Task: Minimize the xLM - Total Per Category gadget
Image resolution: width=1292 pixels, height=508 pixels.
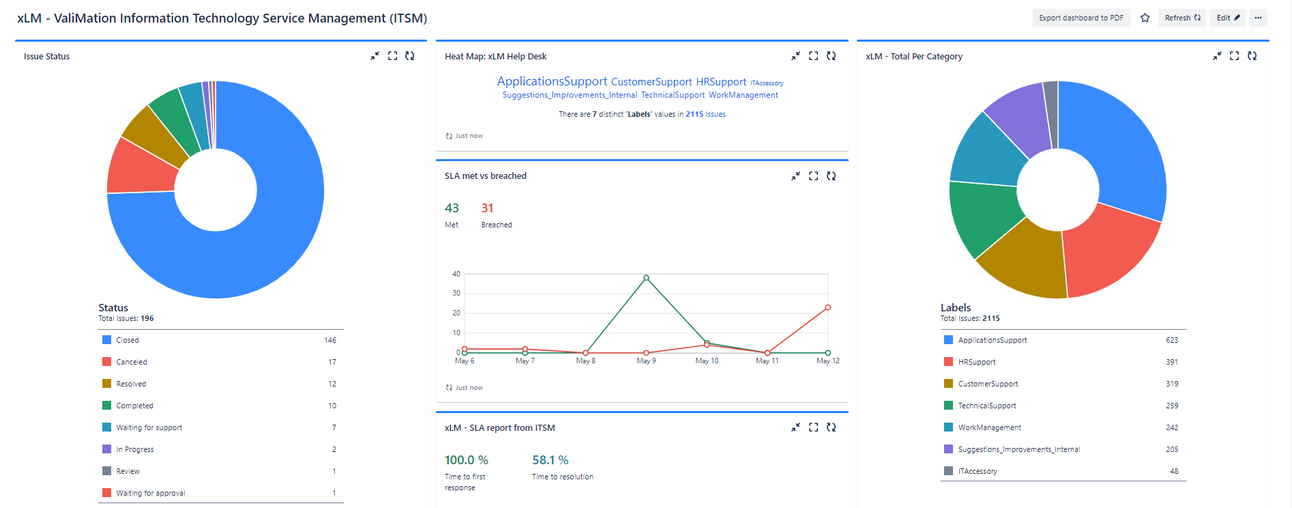Action: (1217, 56)
